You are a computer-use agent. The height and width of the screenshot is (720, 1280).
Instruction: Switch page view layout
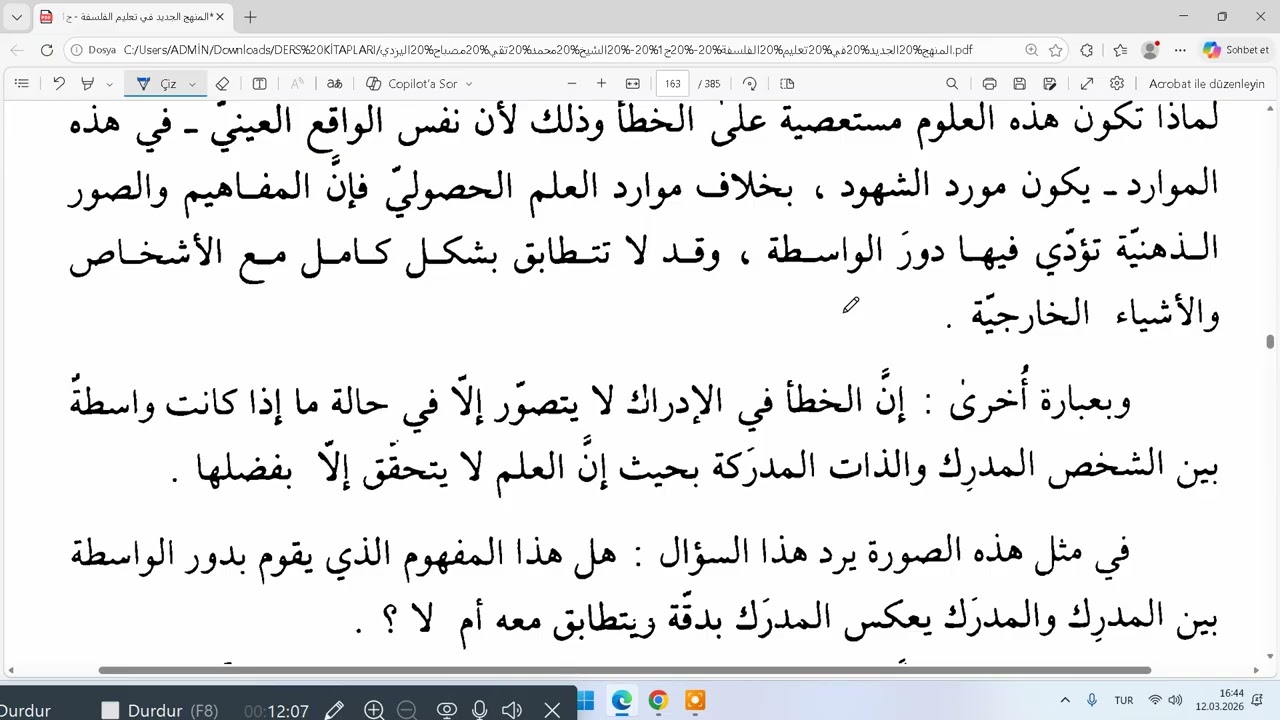coord(787,84)
